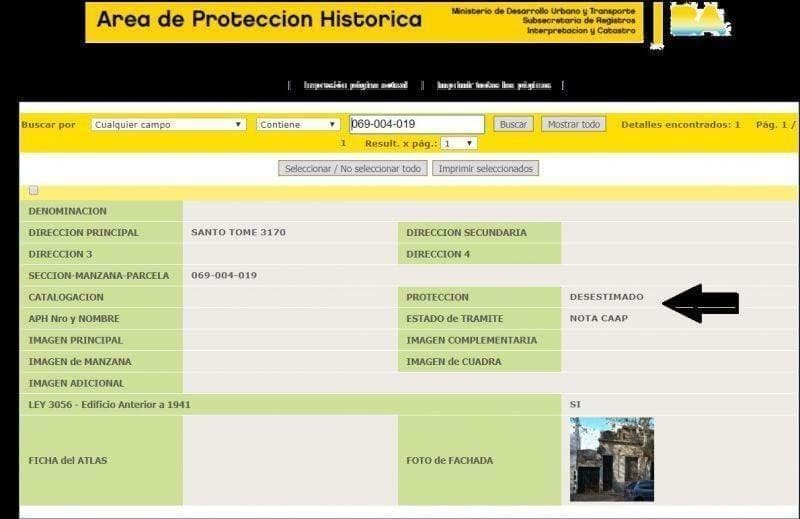This screenshot has height=519, width=800.
Task: Click the 'Area de Proteccion Historica' banner
Action: click(x=260, y=20)
